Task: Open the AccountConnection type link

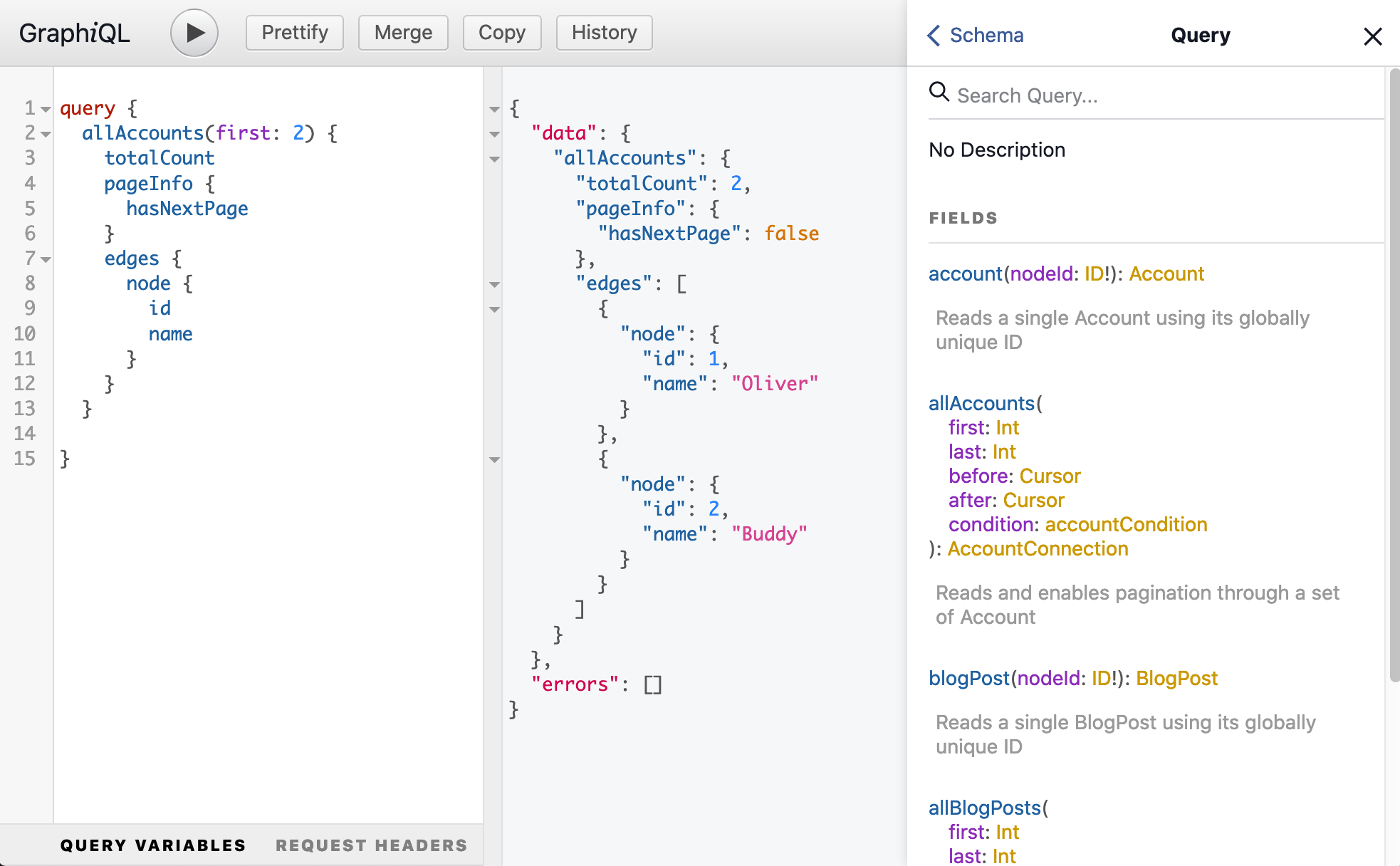Action: [1038, 548]
